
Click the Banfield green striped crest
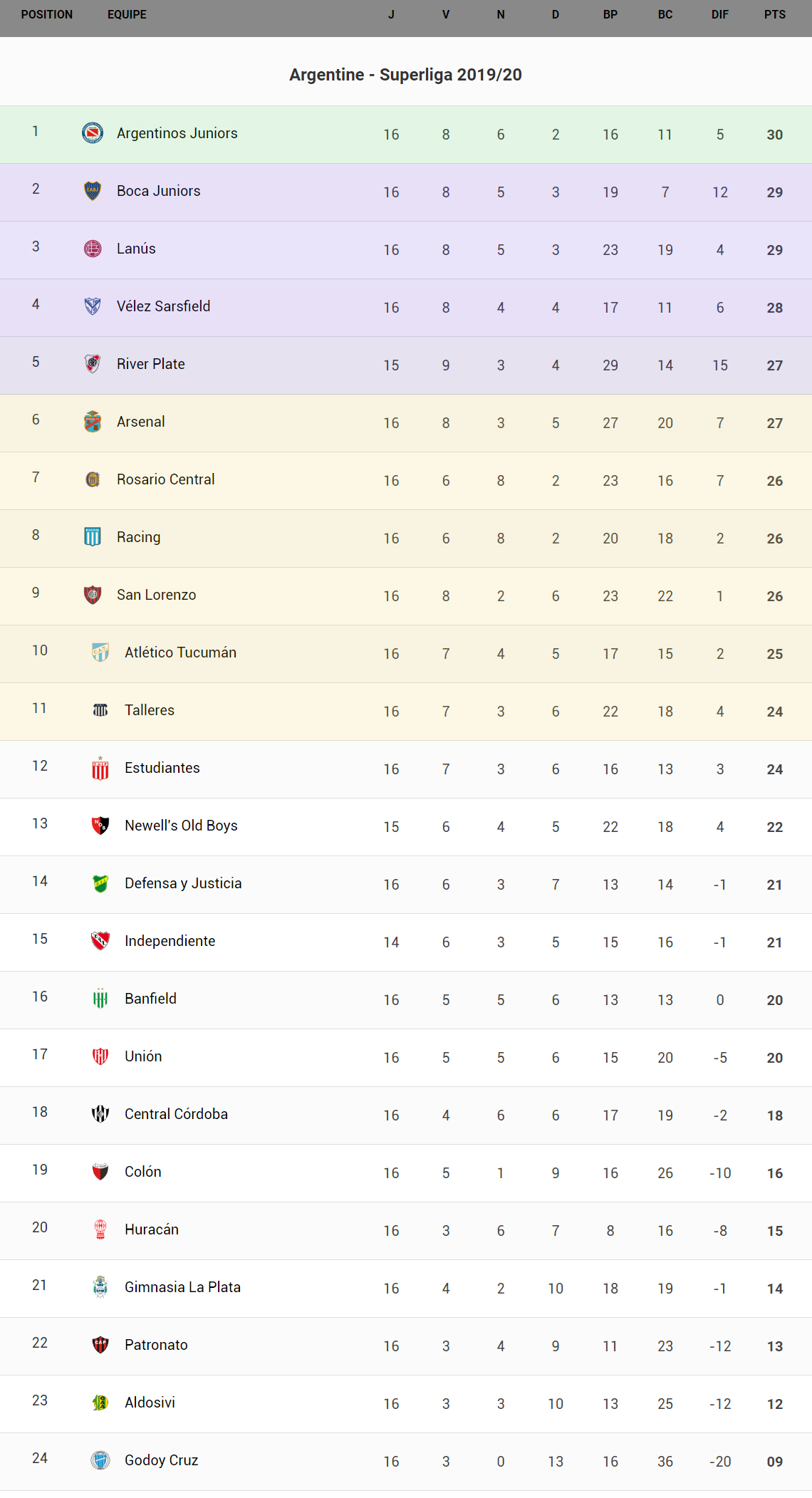[100, 999]
